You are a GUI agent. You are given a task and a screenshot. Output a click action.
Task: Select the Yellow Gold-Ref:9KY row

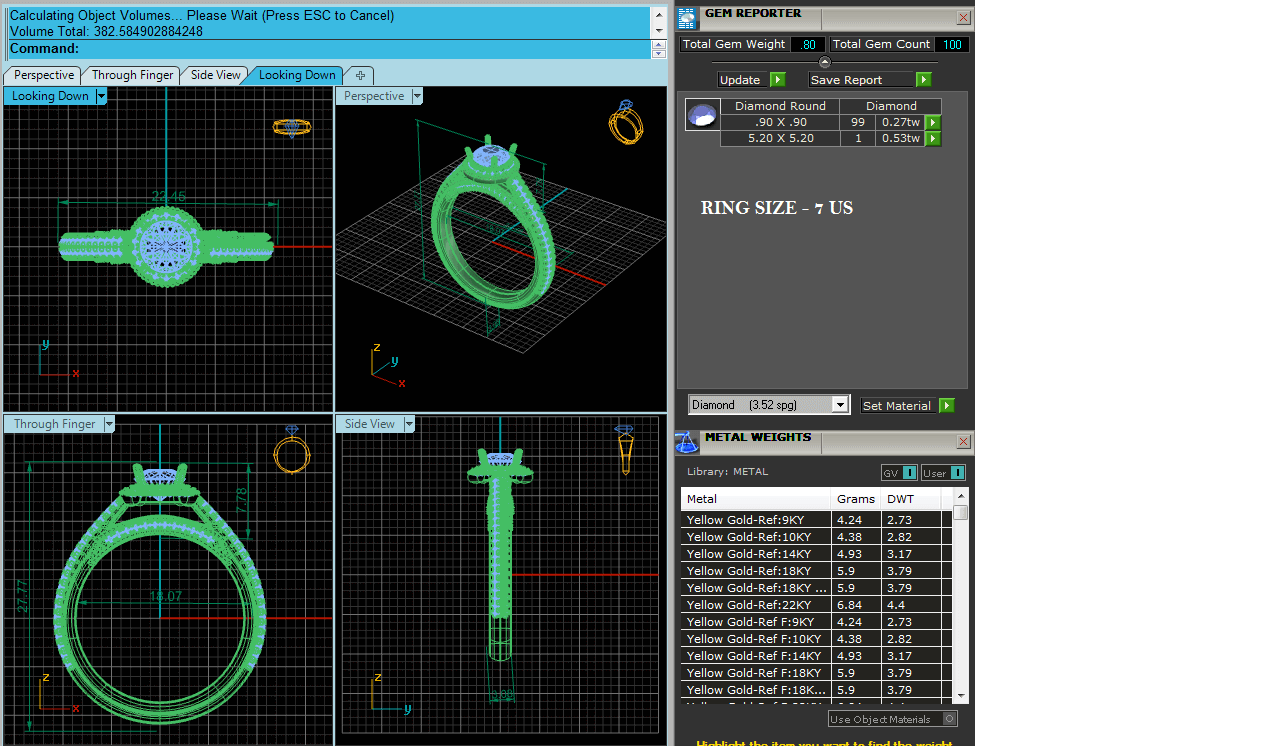click(x=816, y=520)
